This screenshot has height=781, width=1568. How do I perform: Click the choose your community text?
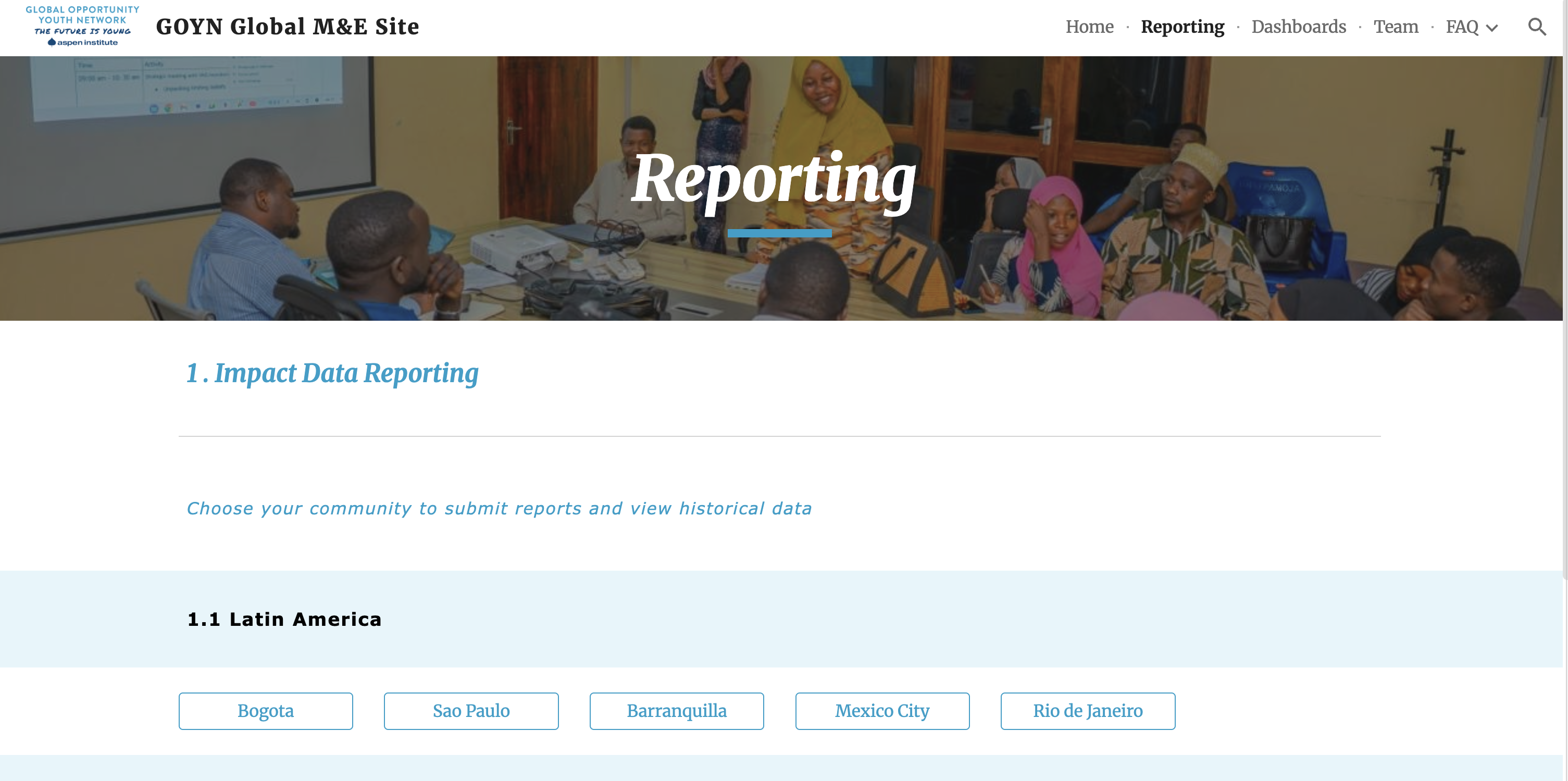(x=499, y=508)
